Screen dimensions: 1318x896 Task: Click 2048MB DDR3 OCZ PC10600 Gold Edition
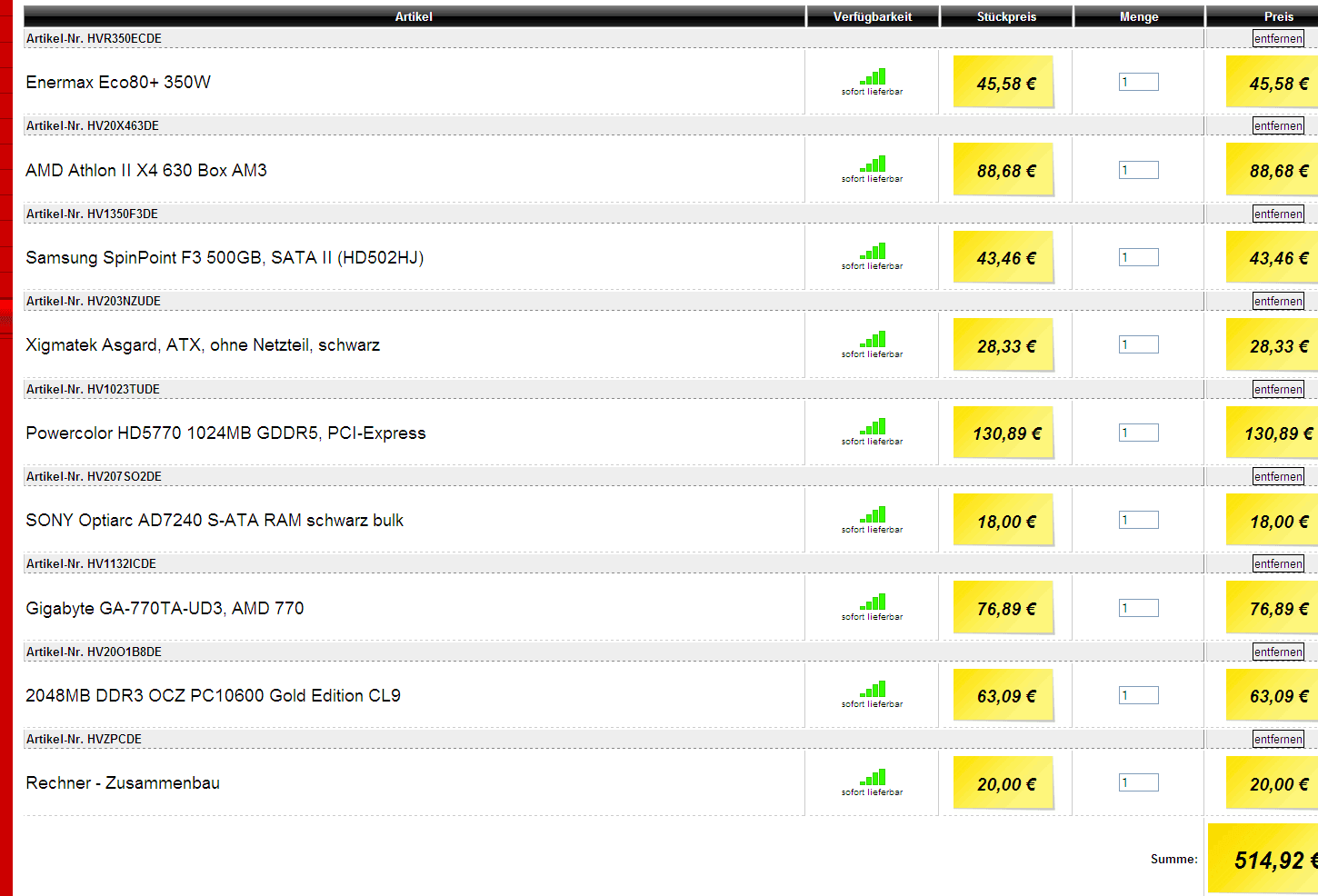(x=213, y=695)
